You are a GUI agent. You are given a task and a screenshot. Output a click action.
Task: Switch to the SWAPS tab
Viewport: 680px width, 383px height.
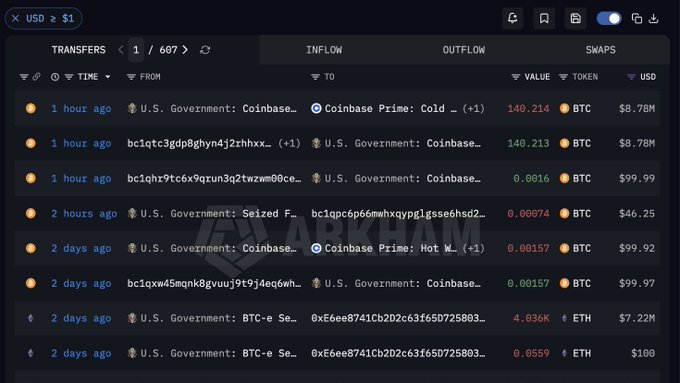click(x=601, y=50)
